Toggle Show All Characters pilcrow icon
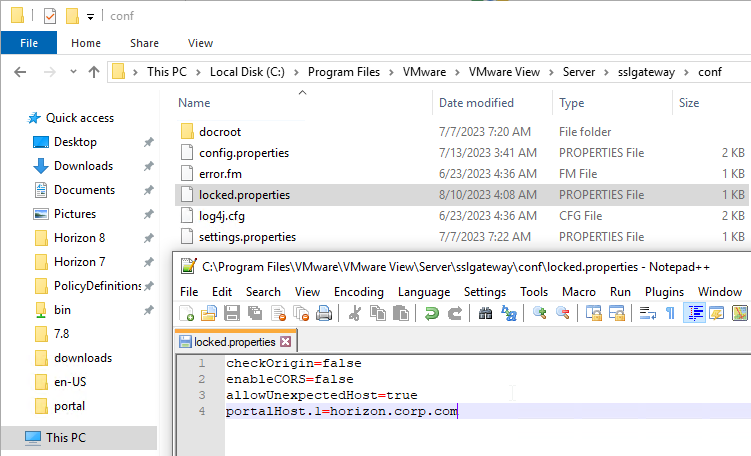 (x=671, y=314)
